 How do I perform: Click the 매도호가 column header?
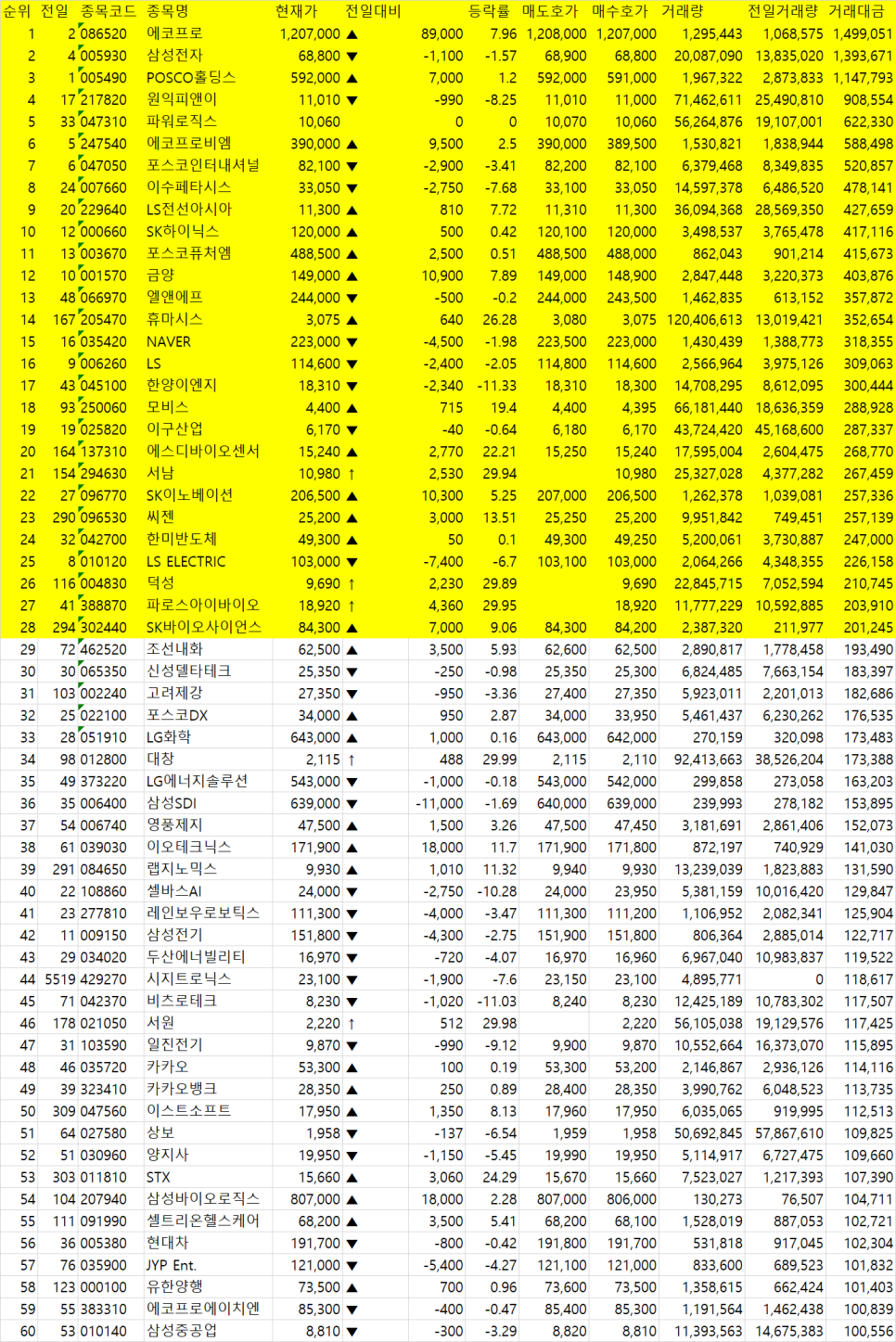pyautogui.click(x=550, y=11)
